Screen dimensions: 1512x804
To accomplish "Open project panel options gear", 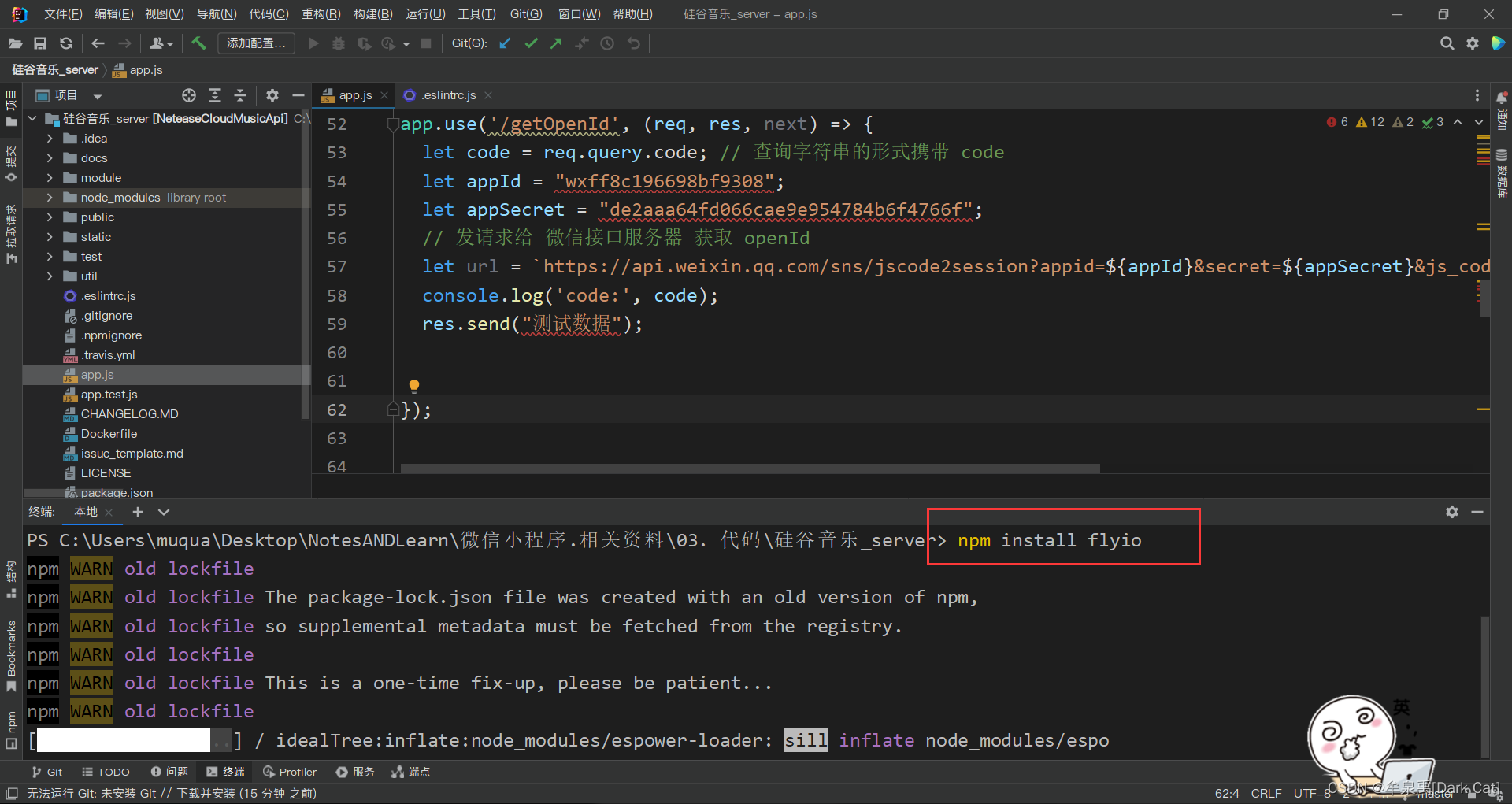I will point(272,95).
